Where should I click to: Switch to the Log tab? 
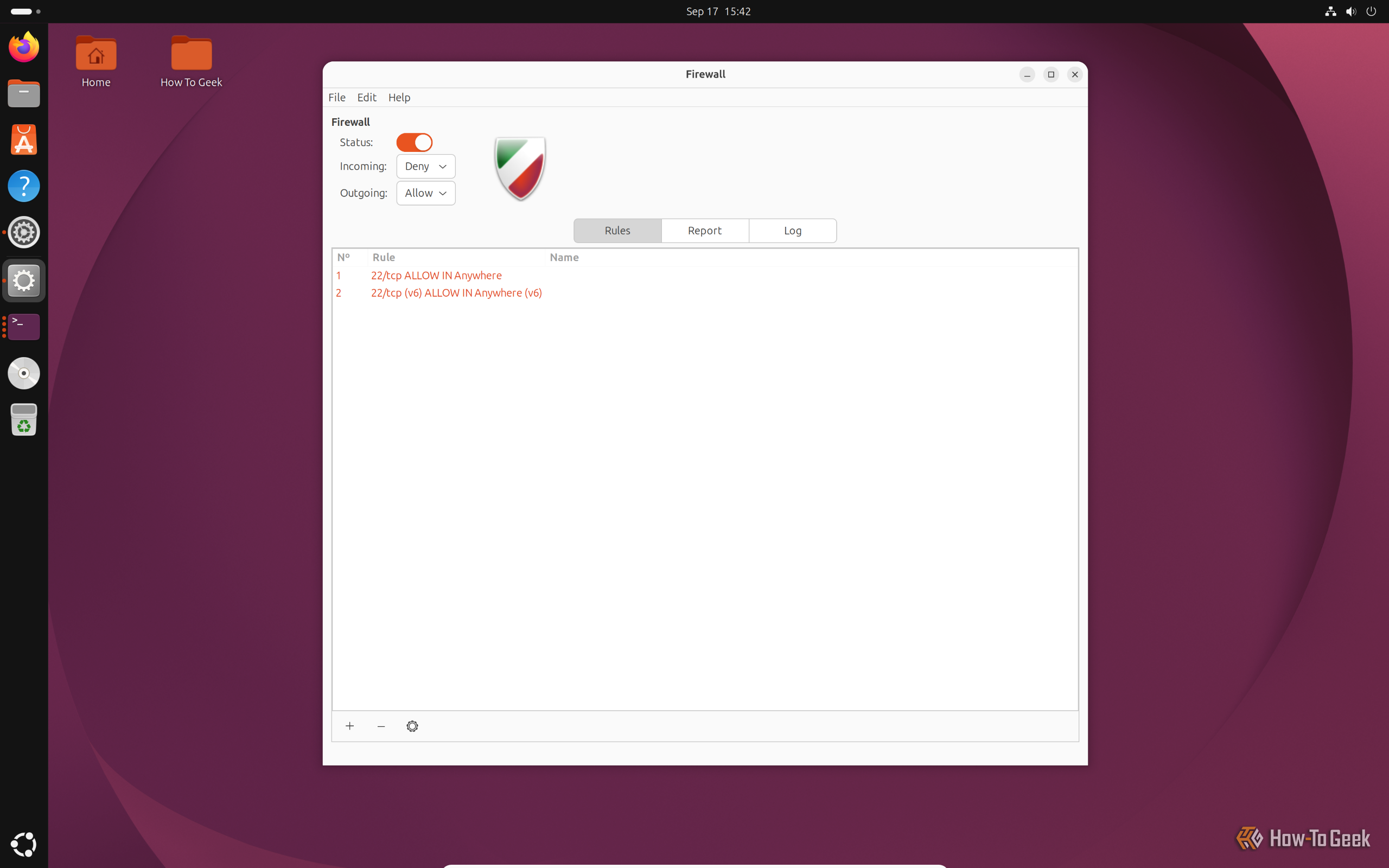(793, 231)
